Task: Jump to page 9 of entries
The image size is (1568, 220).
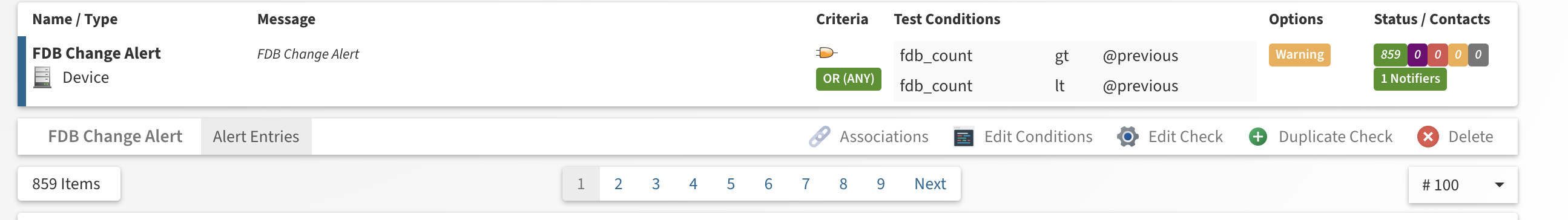Action: [881, 184]
